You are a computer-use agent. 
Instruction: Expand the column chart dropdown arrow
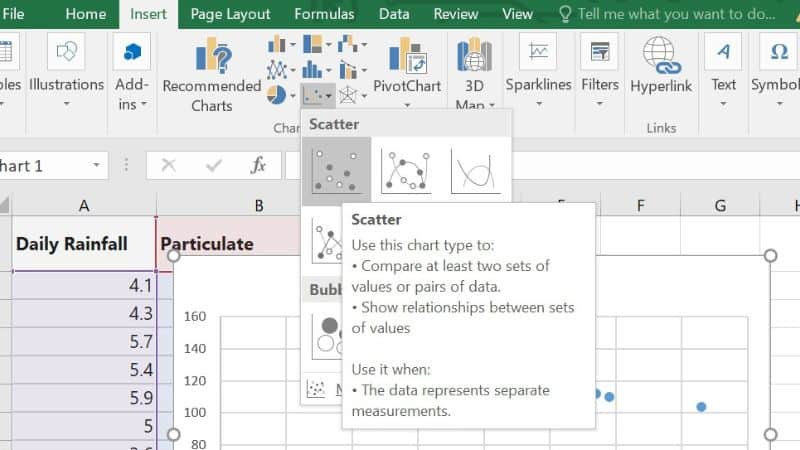293,44
